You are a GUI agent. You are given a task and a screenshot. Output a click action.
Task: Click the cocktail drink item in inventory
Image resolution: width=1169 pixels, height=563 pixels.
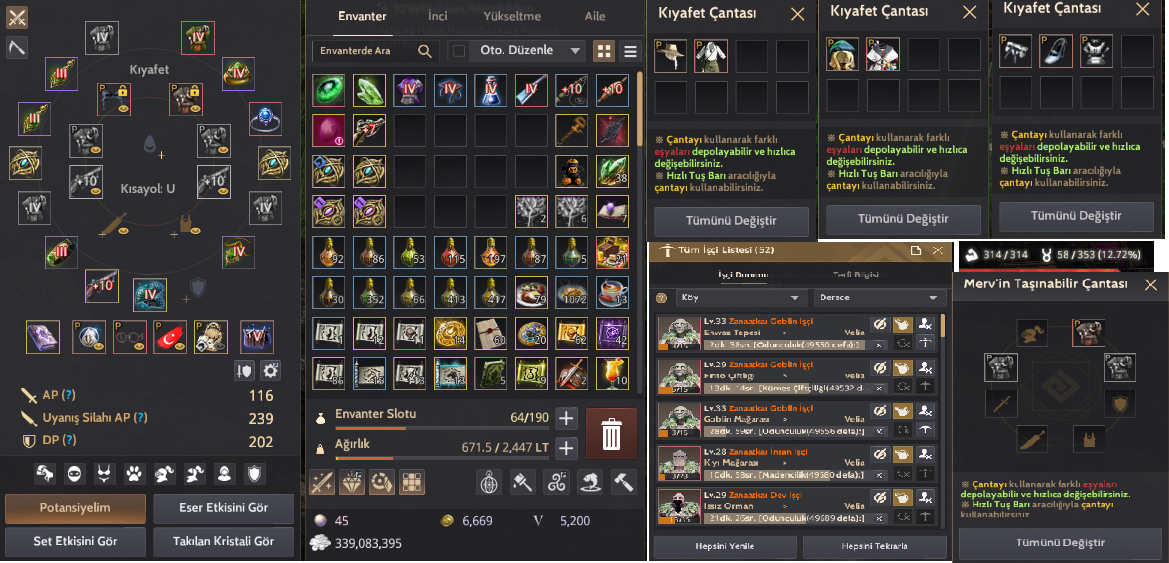point(612,373)
